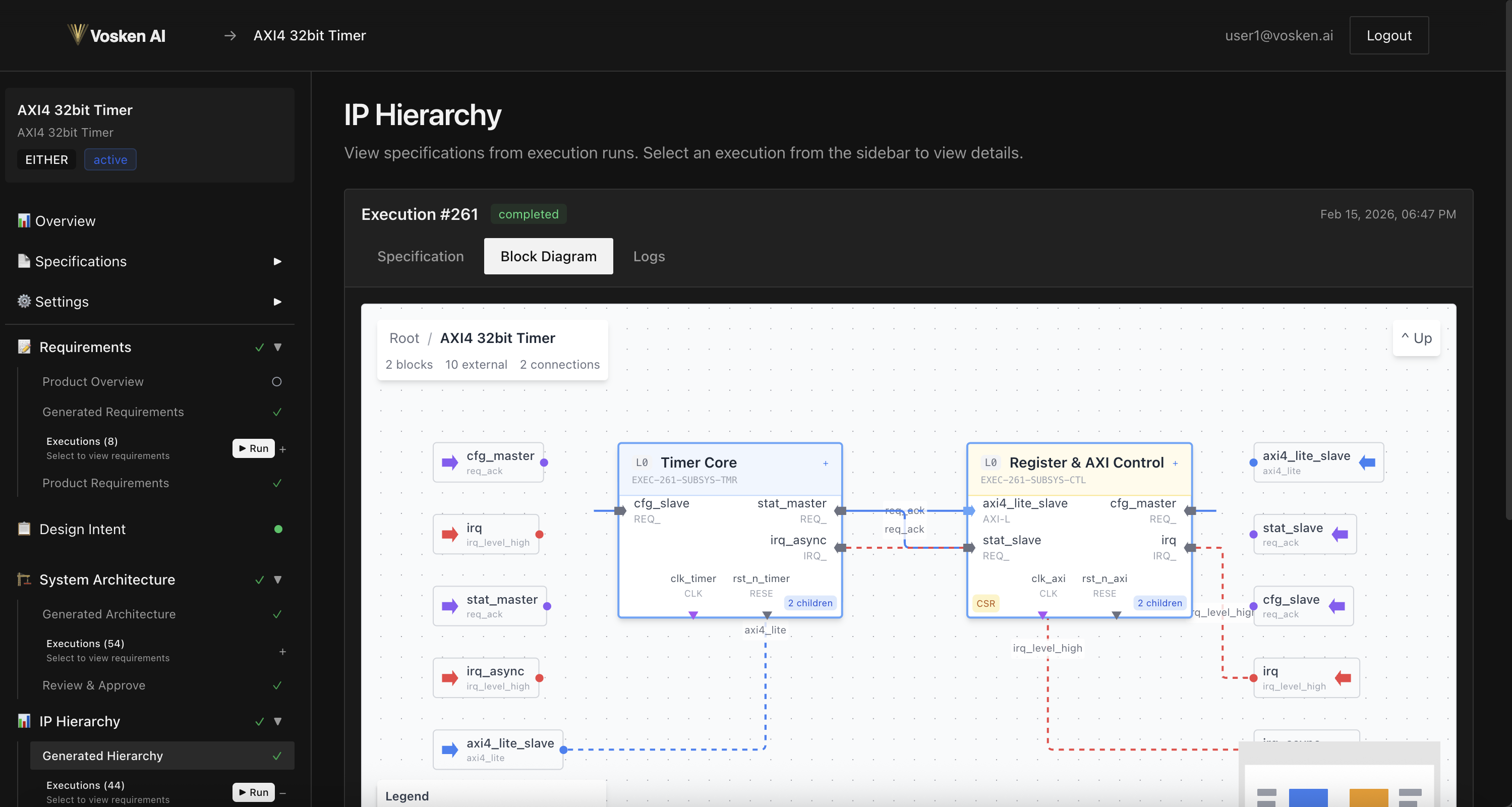Screen dimensions: 1512x807
Task: Click Root in the diagram breadcrumb
Action: point(404,338)
